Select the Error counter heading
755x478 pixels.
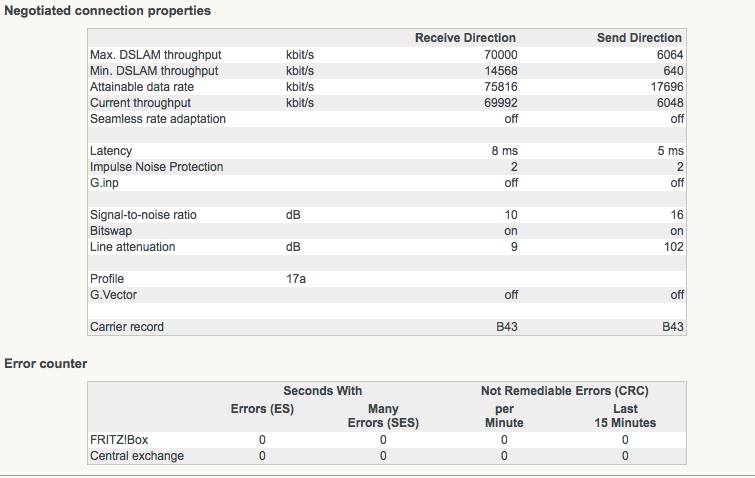46,362
